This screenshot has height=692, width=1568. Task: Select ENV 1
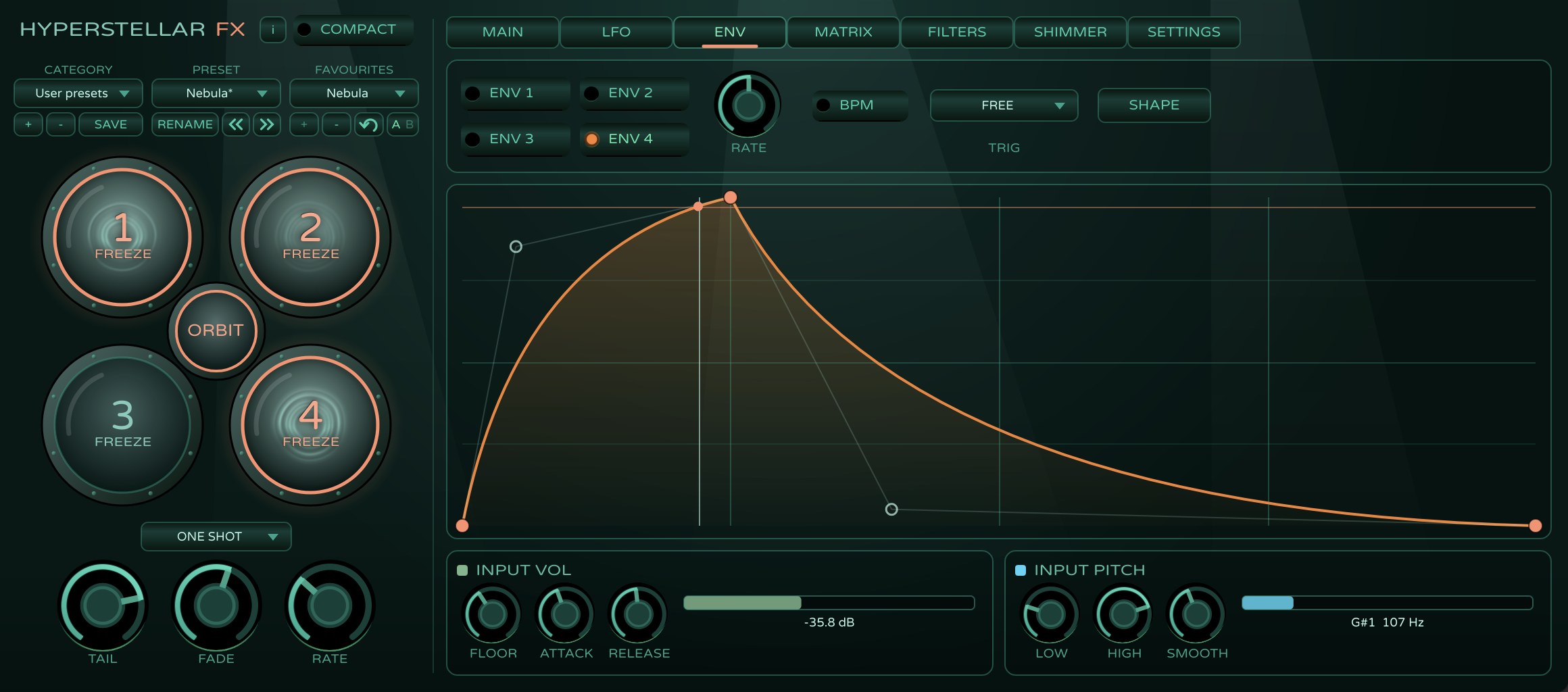[516, 93]
